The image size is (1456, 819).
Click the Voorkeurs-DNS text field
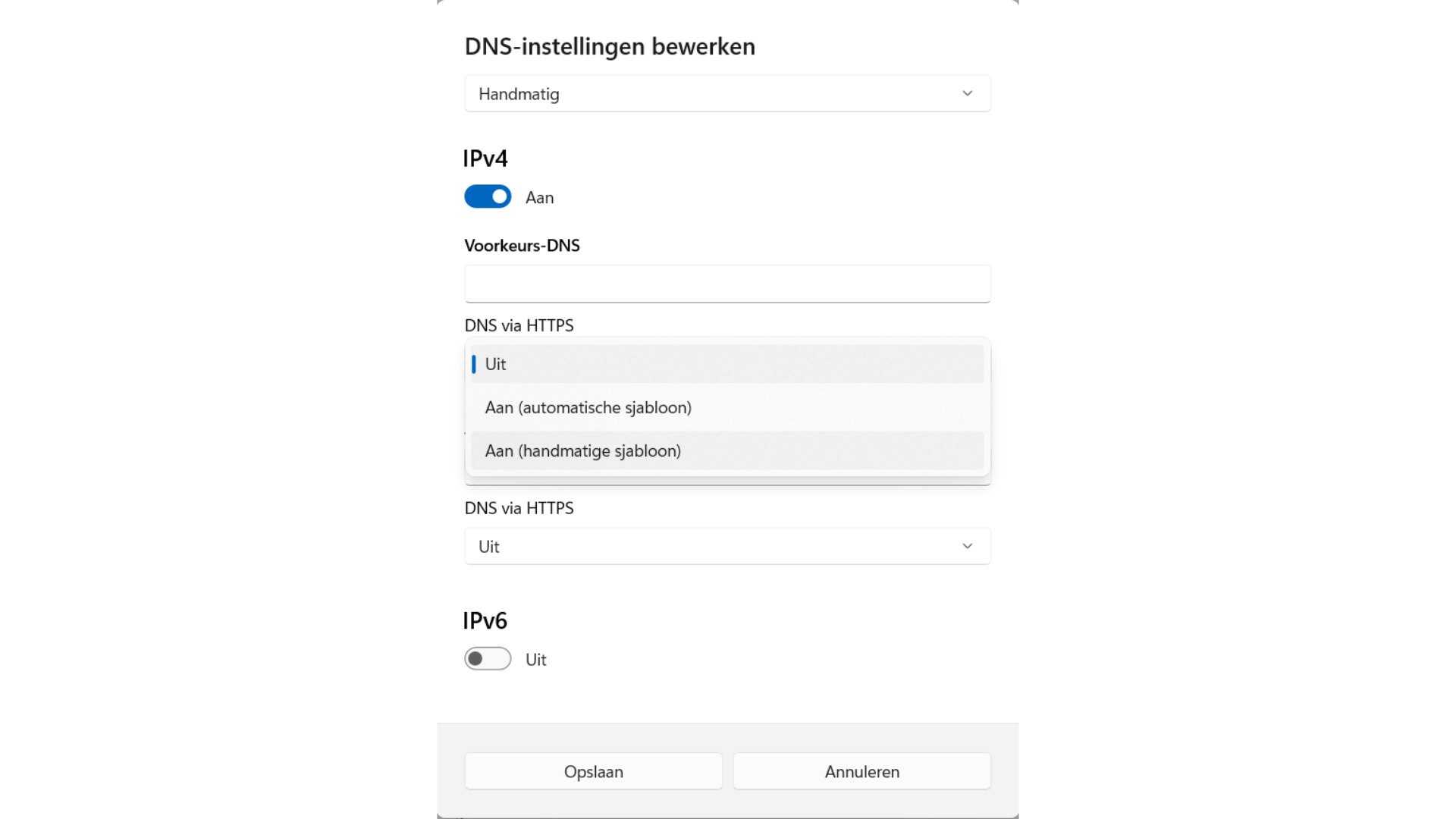(726, 284)
